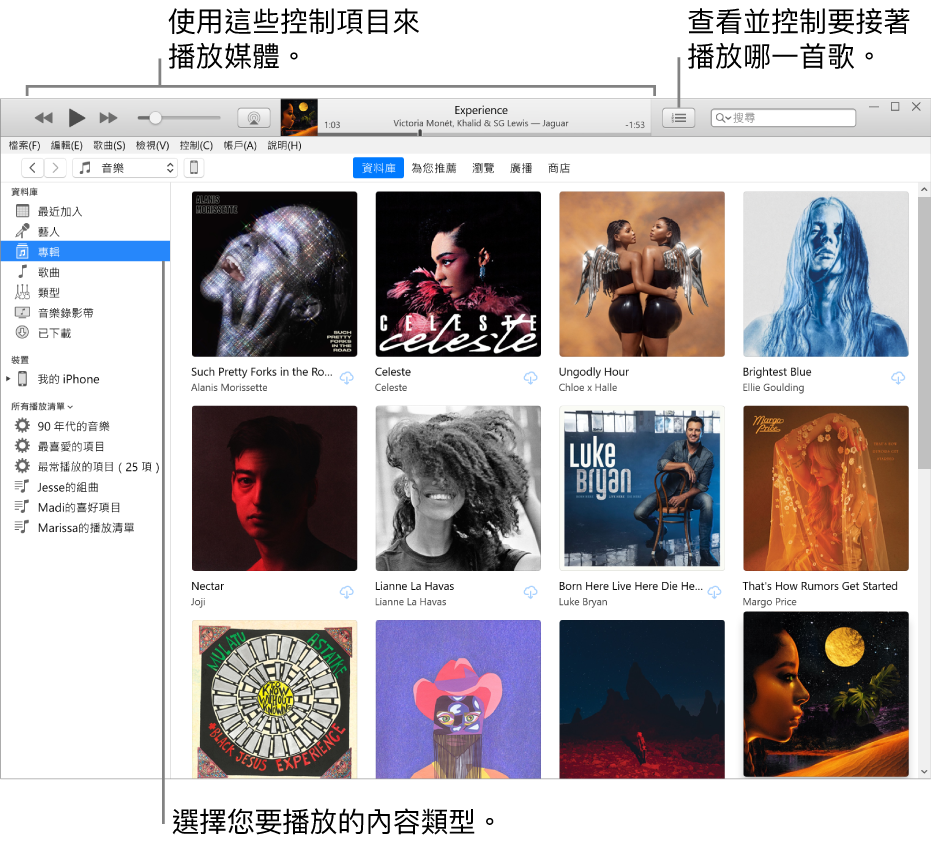Open the Up Next queue list button
931x841 pixels.
coord(678,118)
